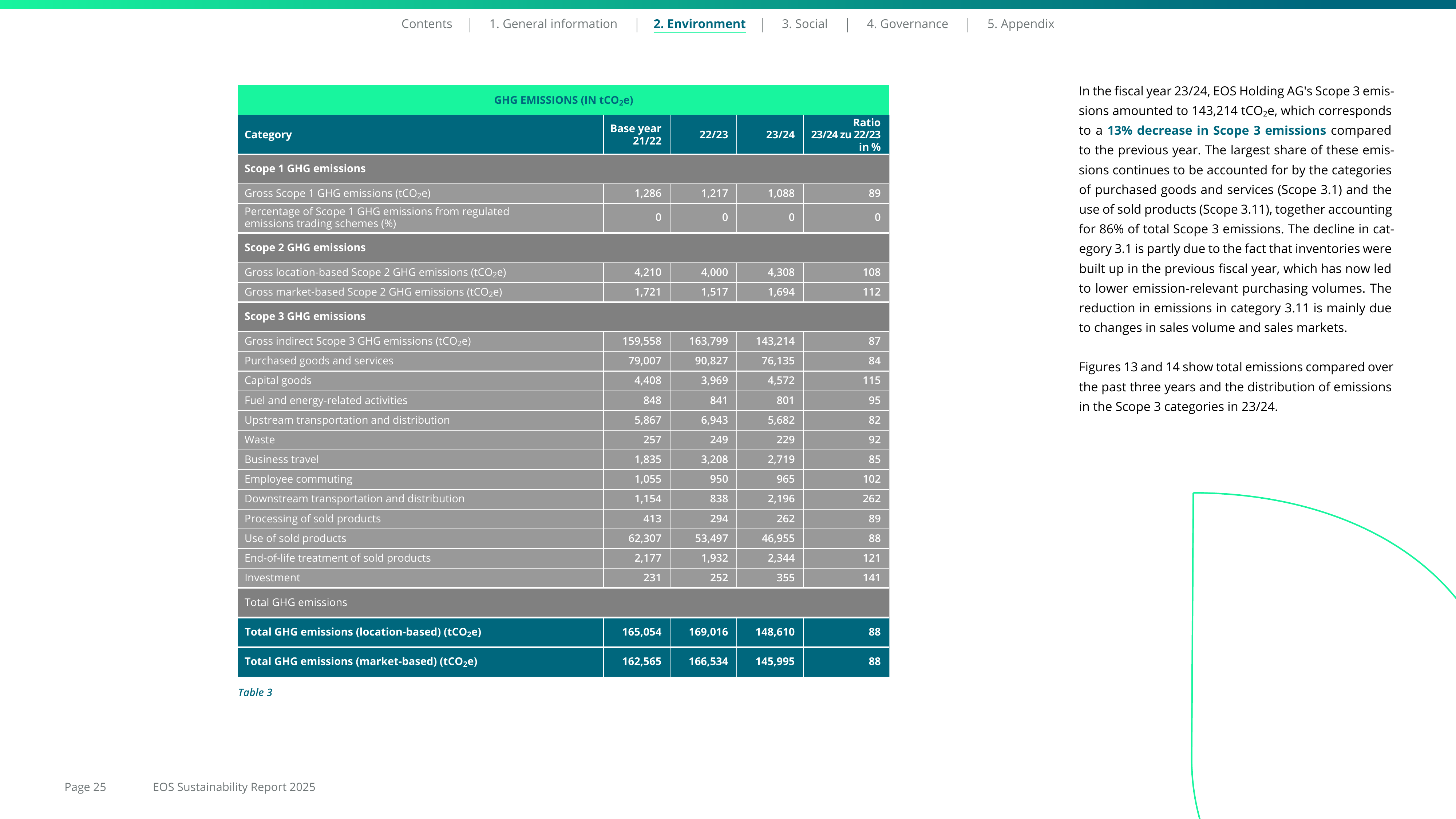Viewport: 1456px width, 819px height.
Task: Click the 22/23 column header
Action: pos(703,135)
